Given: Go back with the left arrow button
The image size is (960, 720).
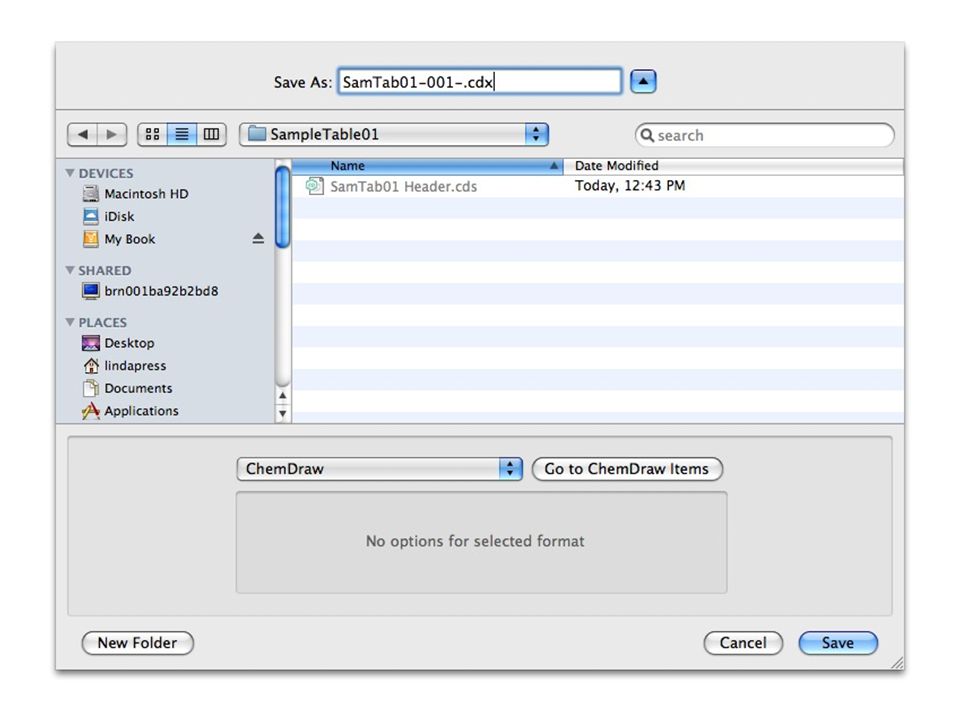Looking at the screenshot, I should (82, 134).
